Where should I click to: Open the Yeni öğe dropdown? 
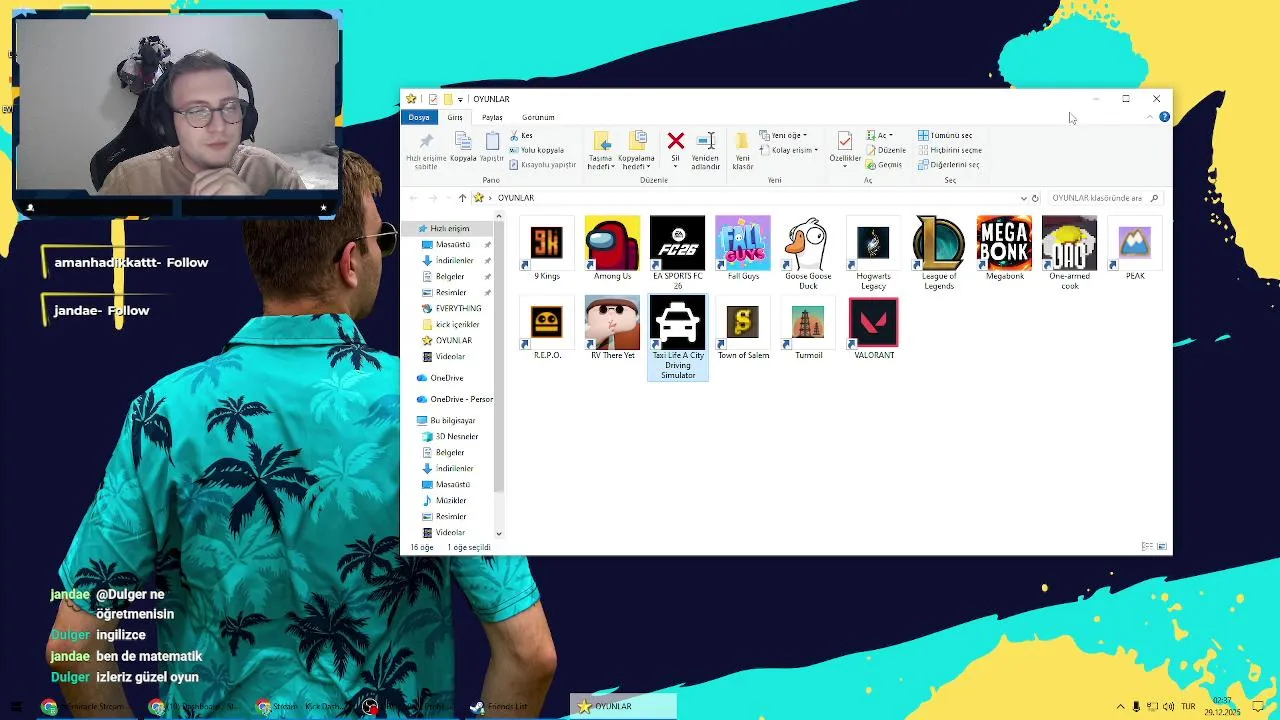coord(783,135)
